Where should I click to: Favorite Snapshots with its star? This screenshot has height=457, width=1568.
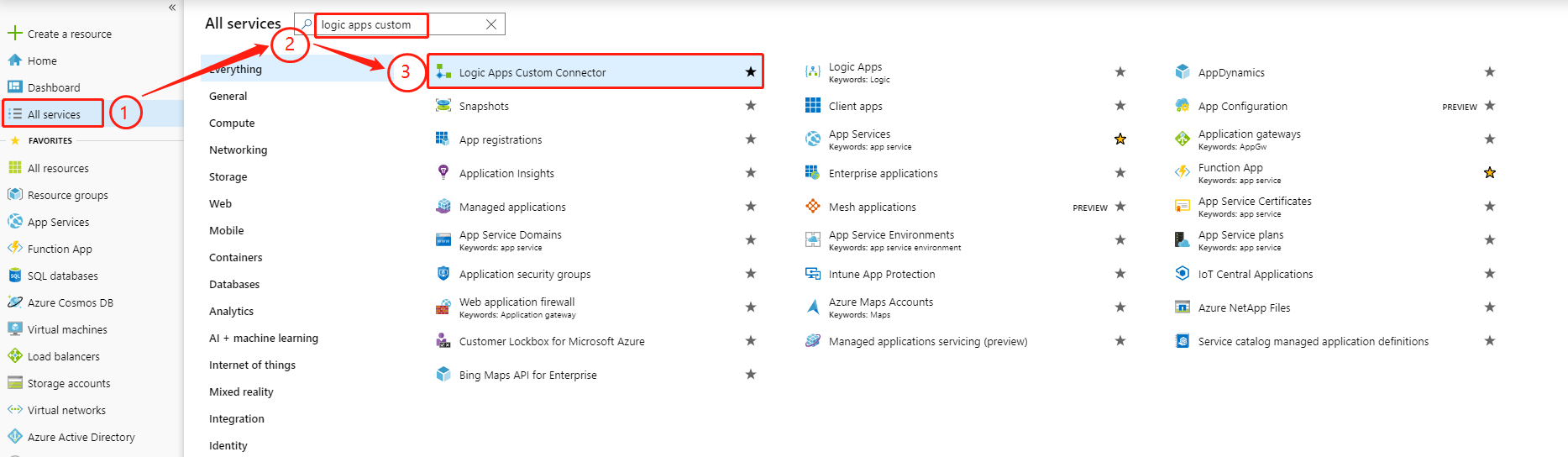pyautogui.click(x=751, y=106)
